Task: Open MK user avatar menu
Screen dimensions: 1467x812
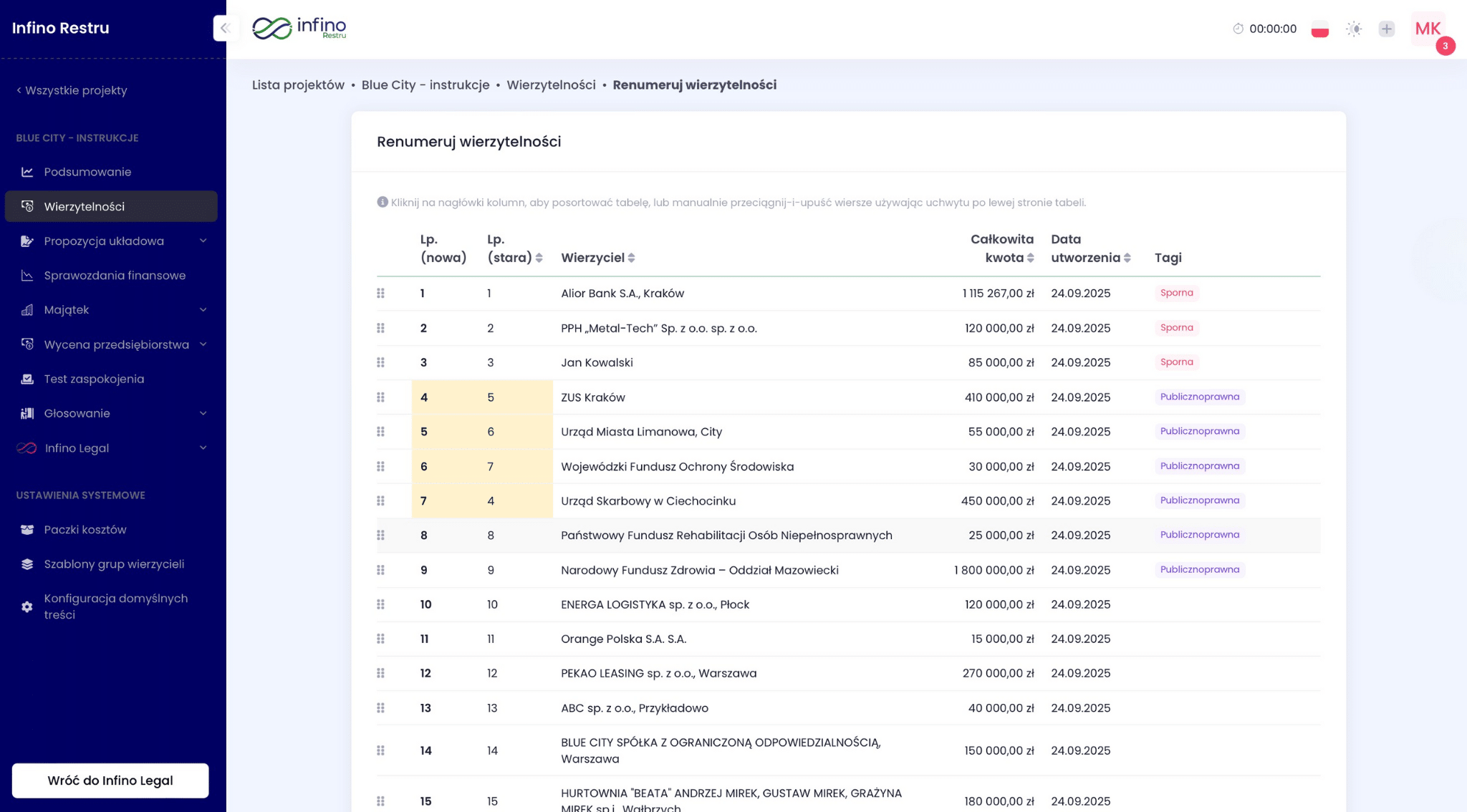Action: click(x=1428, y=29)
